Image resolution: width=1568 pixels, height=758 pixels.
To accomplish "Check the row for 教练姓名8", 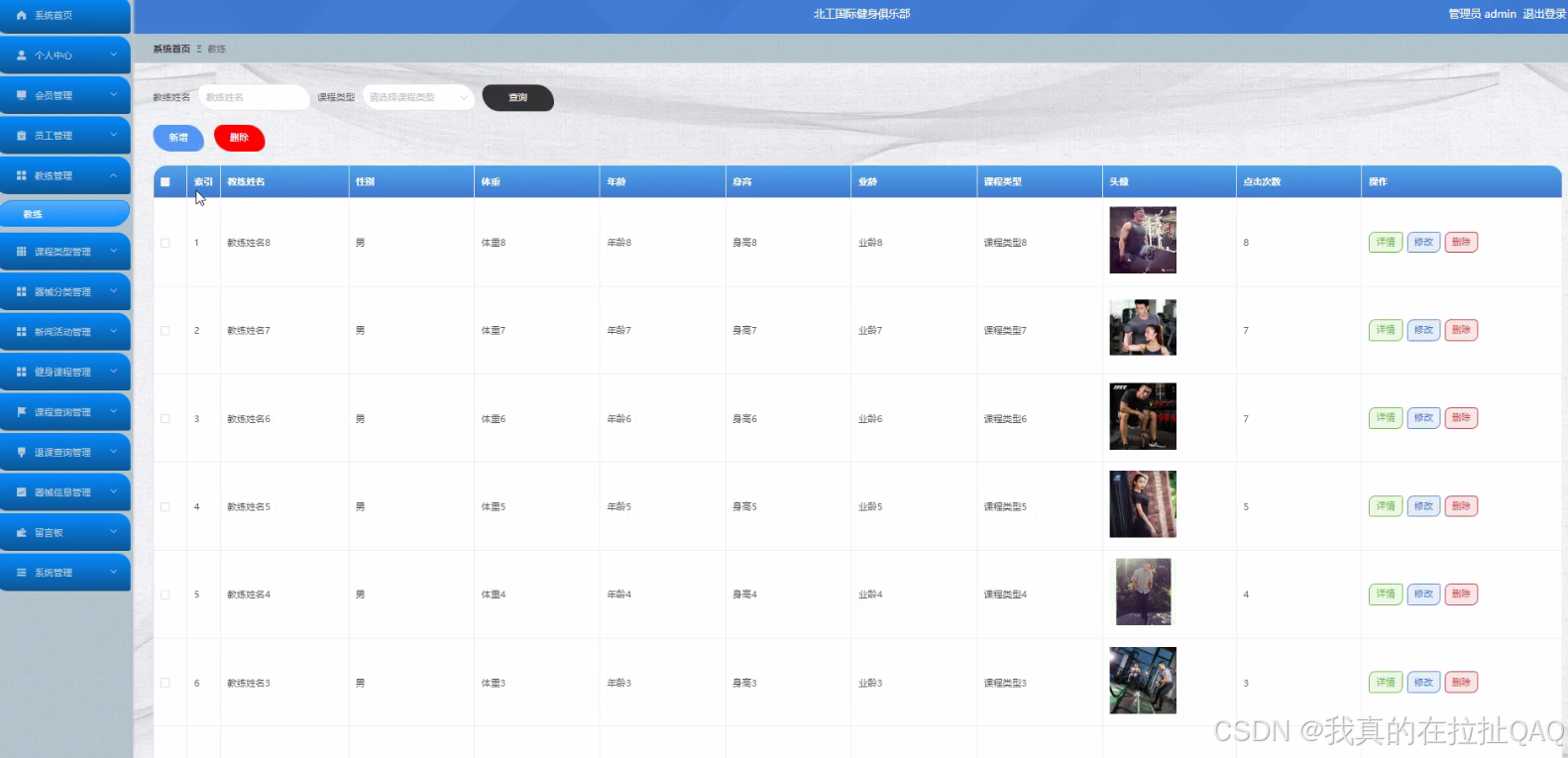I will click(166, 243).
